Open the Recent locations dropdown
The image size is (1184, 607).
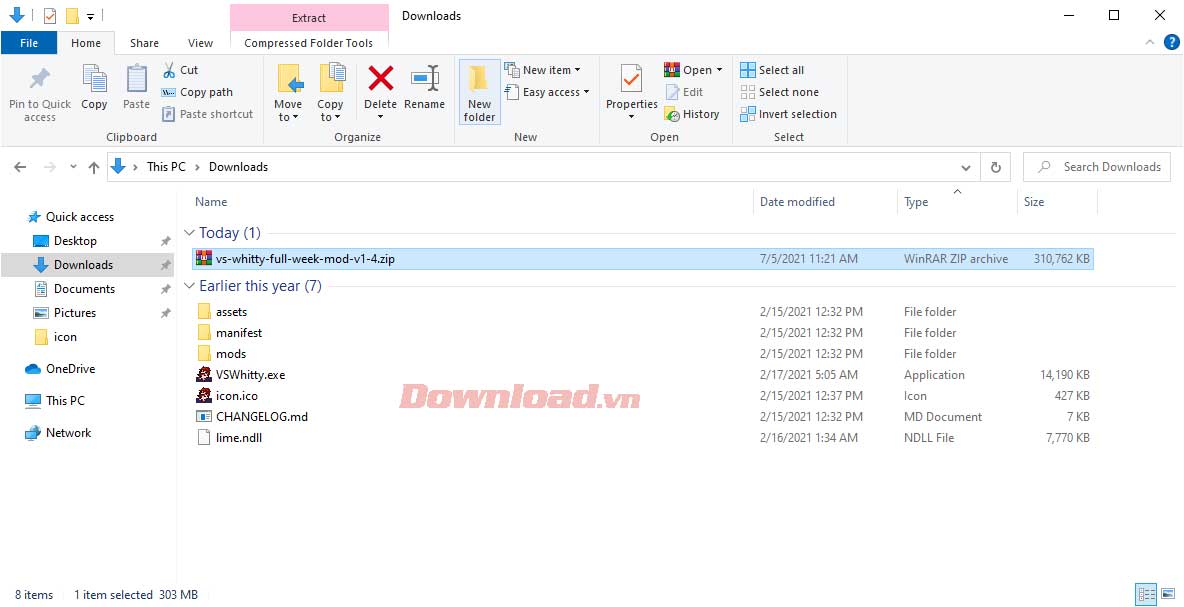tap(73, 168)
